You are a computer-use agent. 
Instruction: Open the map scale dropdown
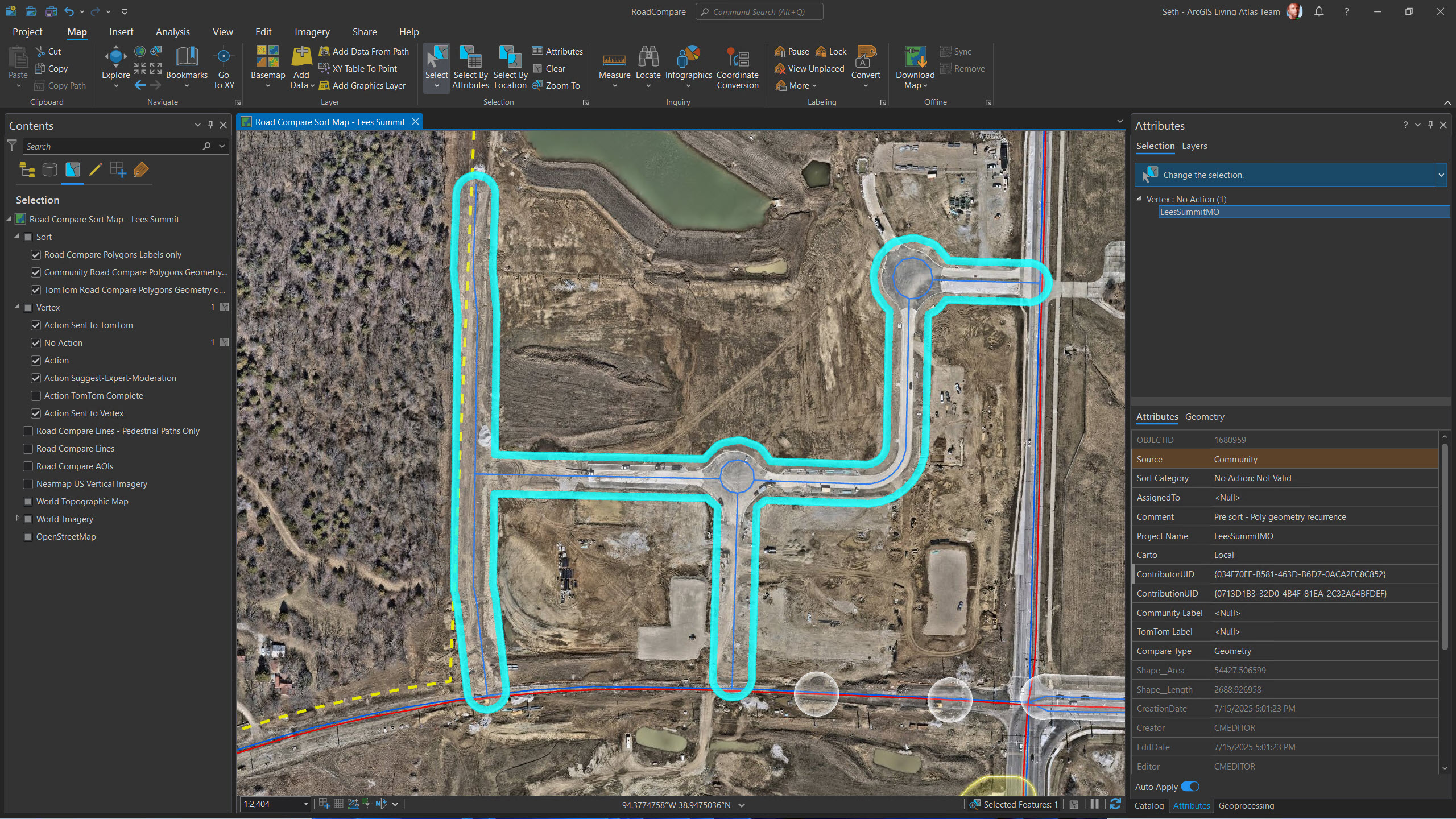coord(305,804)
